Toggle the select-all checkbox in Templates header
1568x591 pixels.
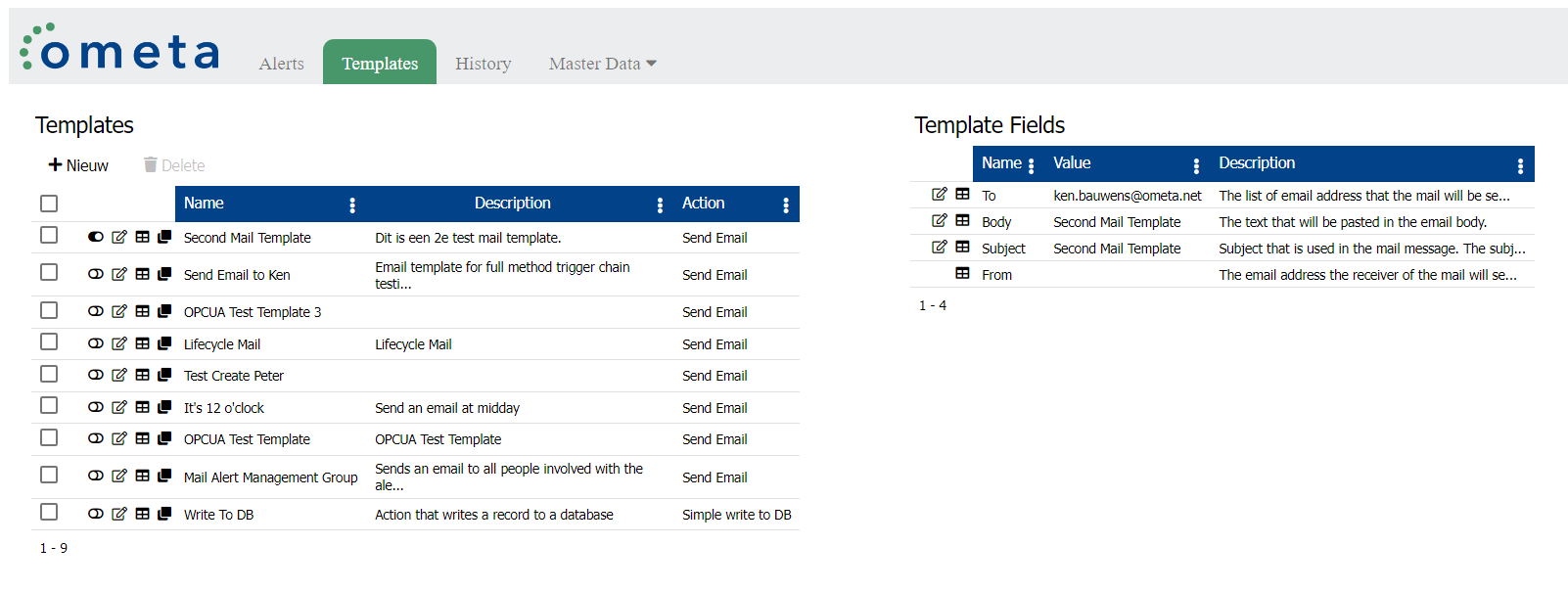point(49,204)
